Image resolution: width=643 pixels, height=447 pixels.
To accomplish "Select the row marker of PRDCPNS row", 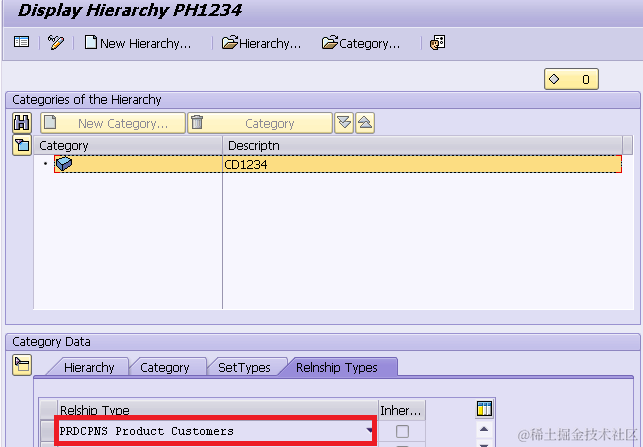I will [49, 431].
